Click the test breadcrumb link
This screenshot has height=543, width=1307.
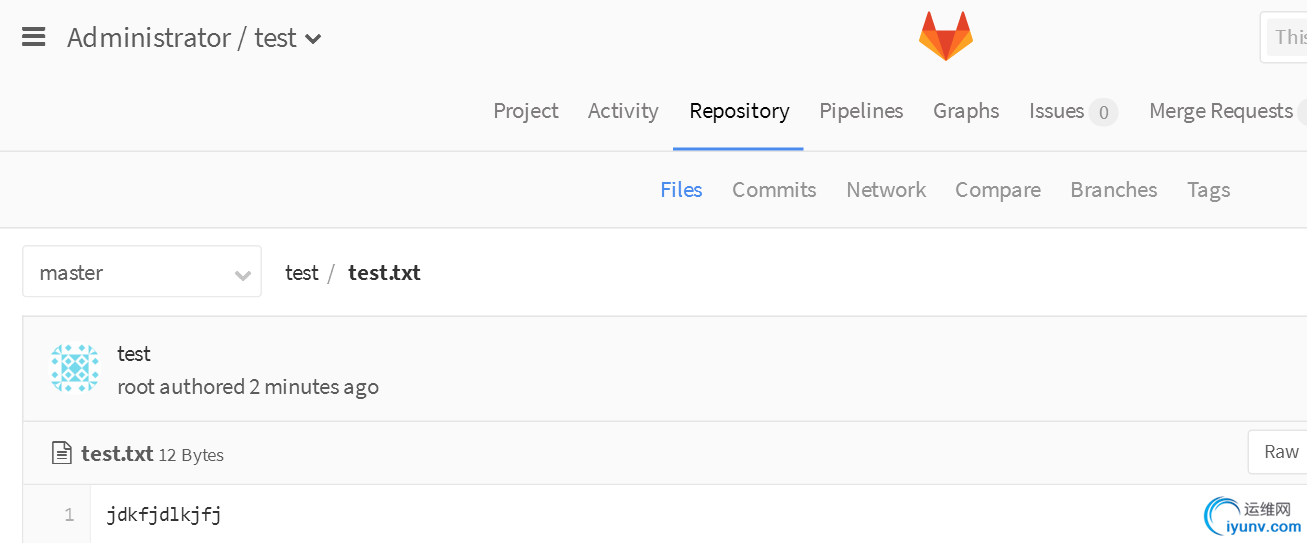301,273
